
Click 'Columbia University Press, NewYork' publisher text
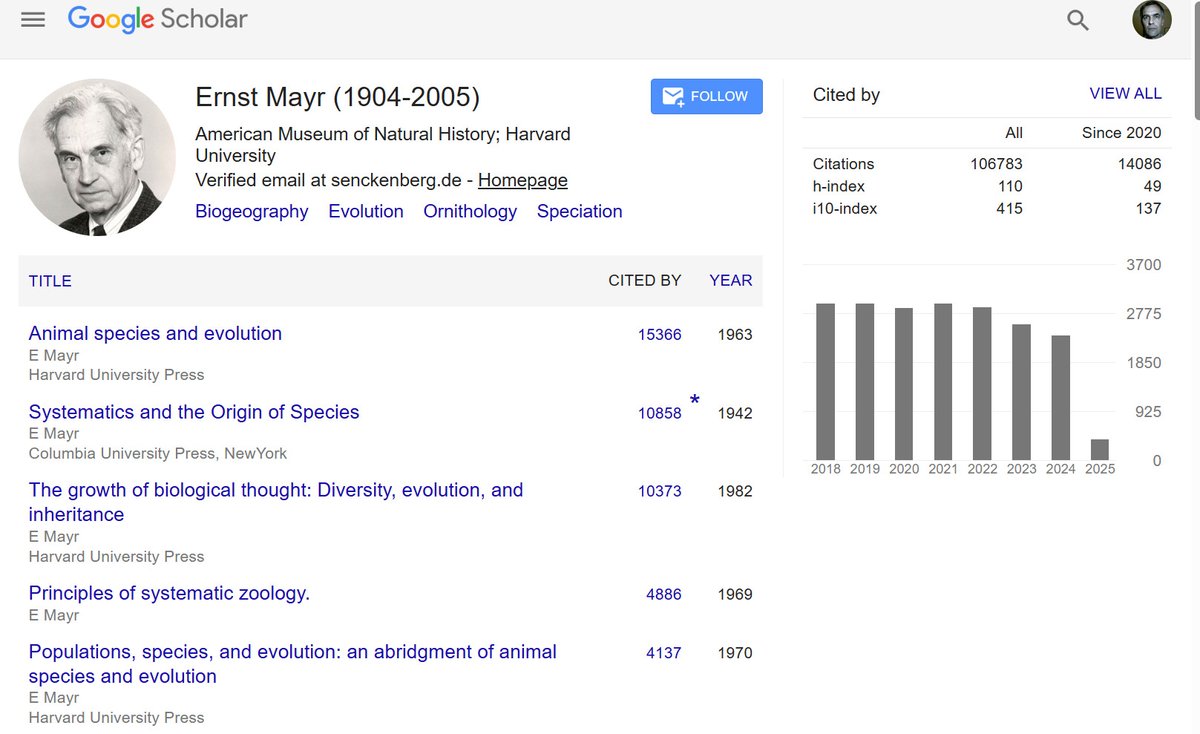pyautogui.click(x=158, y=453)
